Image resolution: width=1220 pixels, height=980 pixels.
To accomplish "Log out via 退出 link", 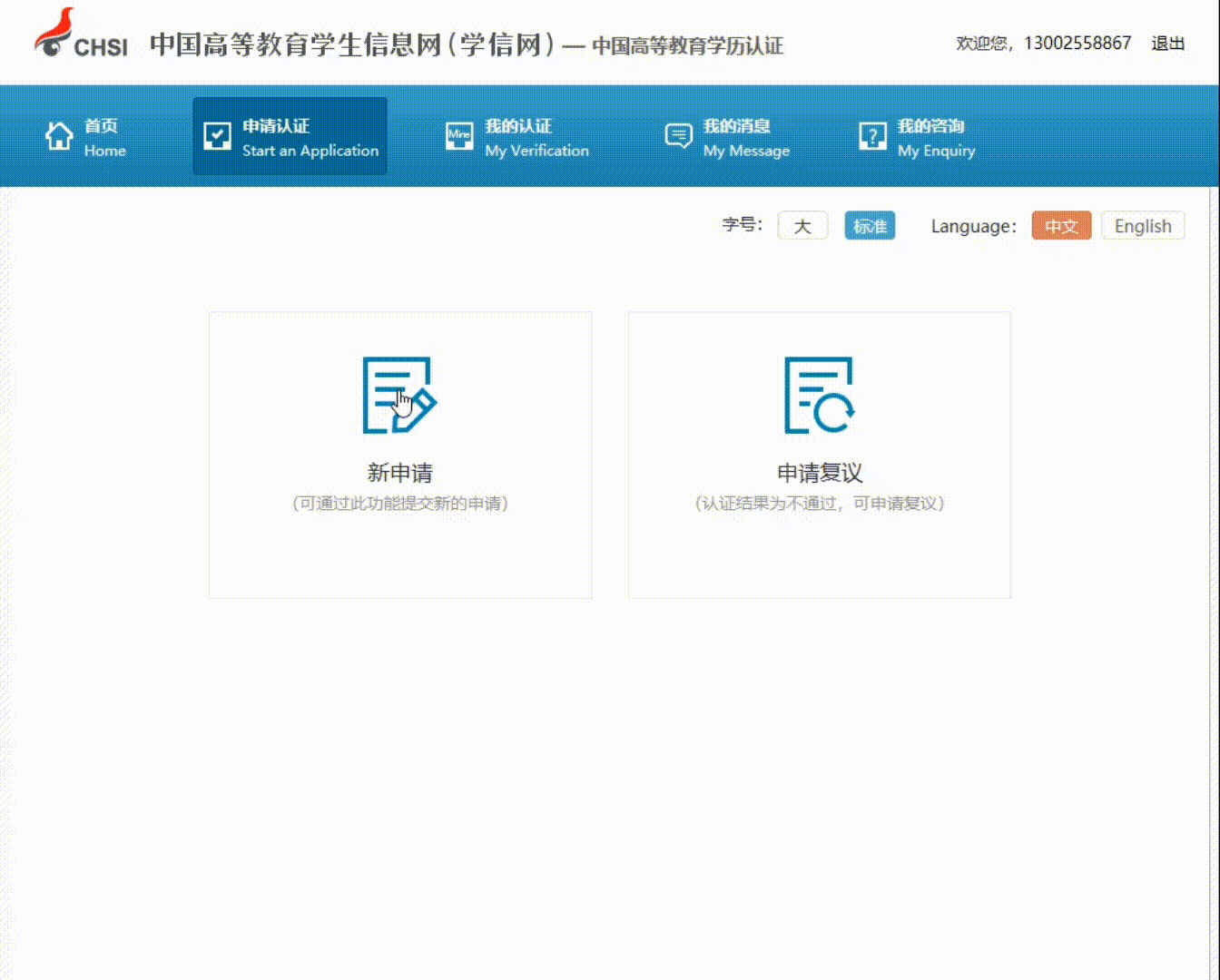I will pyautogui.click(x=1167, y=44).
